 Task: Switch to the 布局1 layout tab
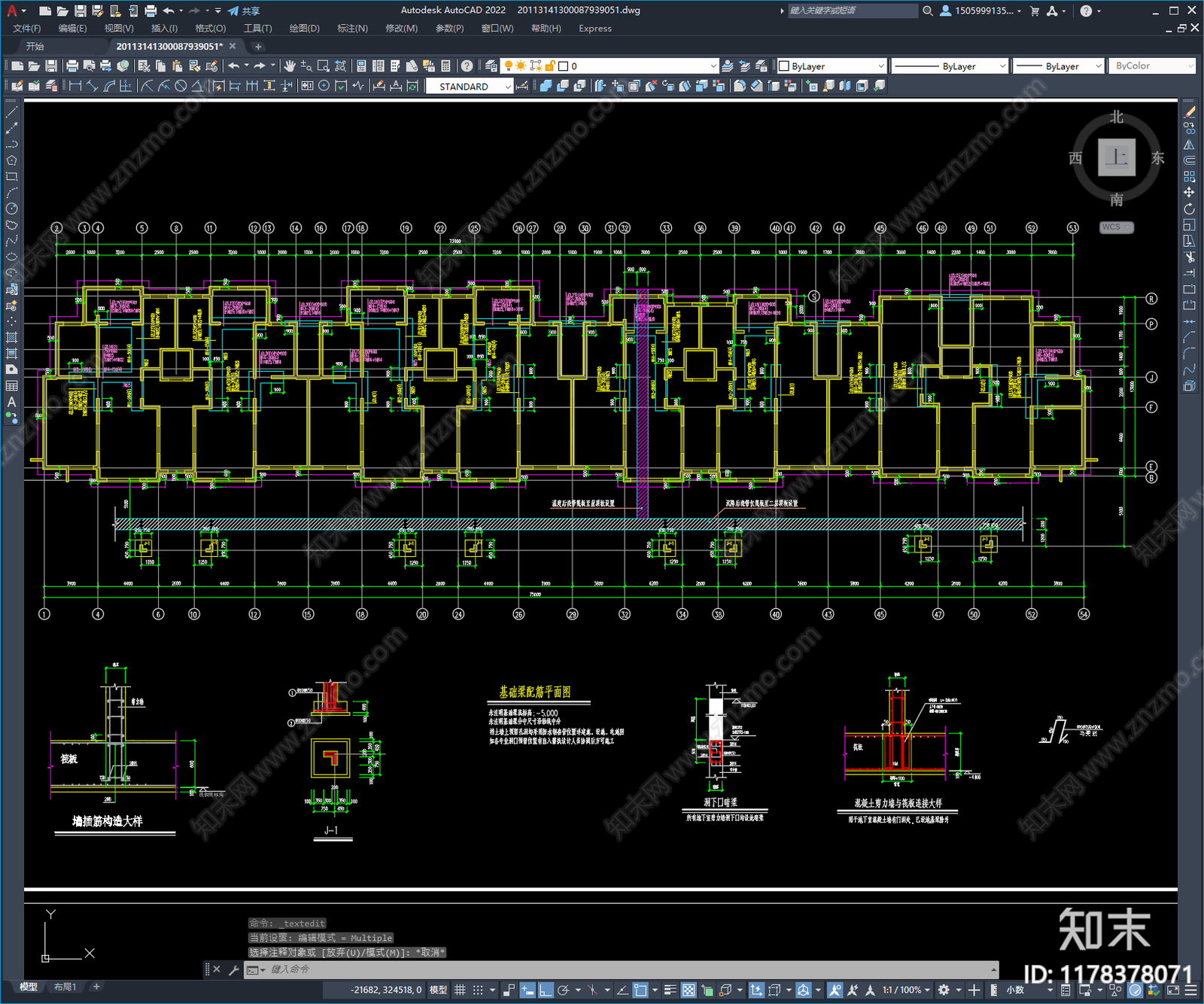[x=65, y=987]
